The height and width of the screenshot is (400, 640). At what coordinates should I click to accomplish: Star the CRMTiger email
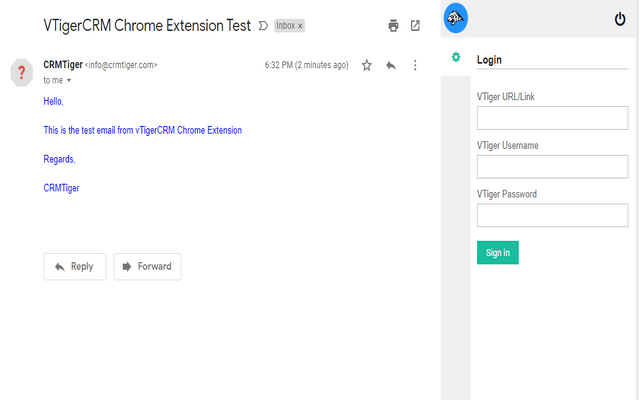click(367, 65)
